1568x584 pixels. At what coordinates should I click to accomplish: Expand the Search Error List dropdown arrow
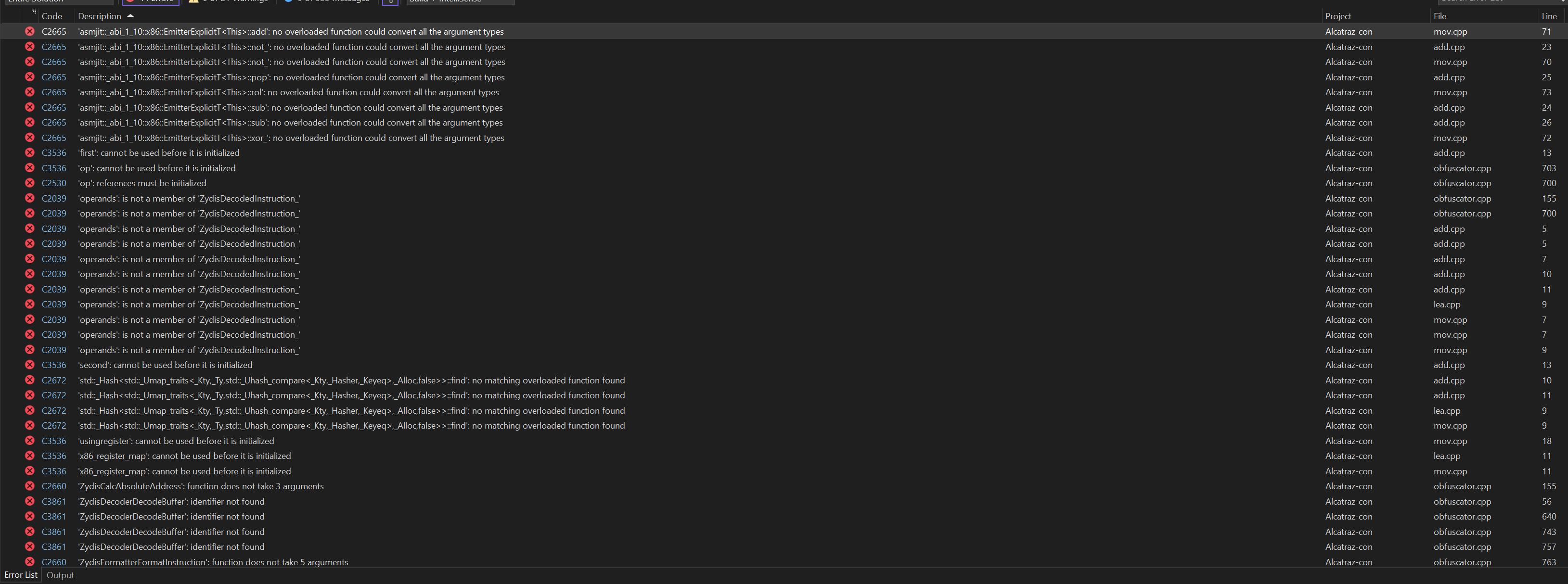[x=1561, y=2]
